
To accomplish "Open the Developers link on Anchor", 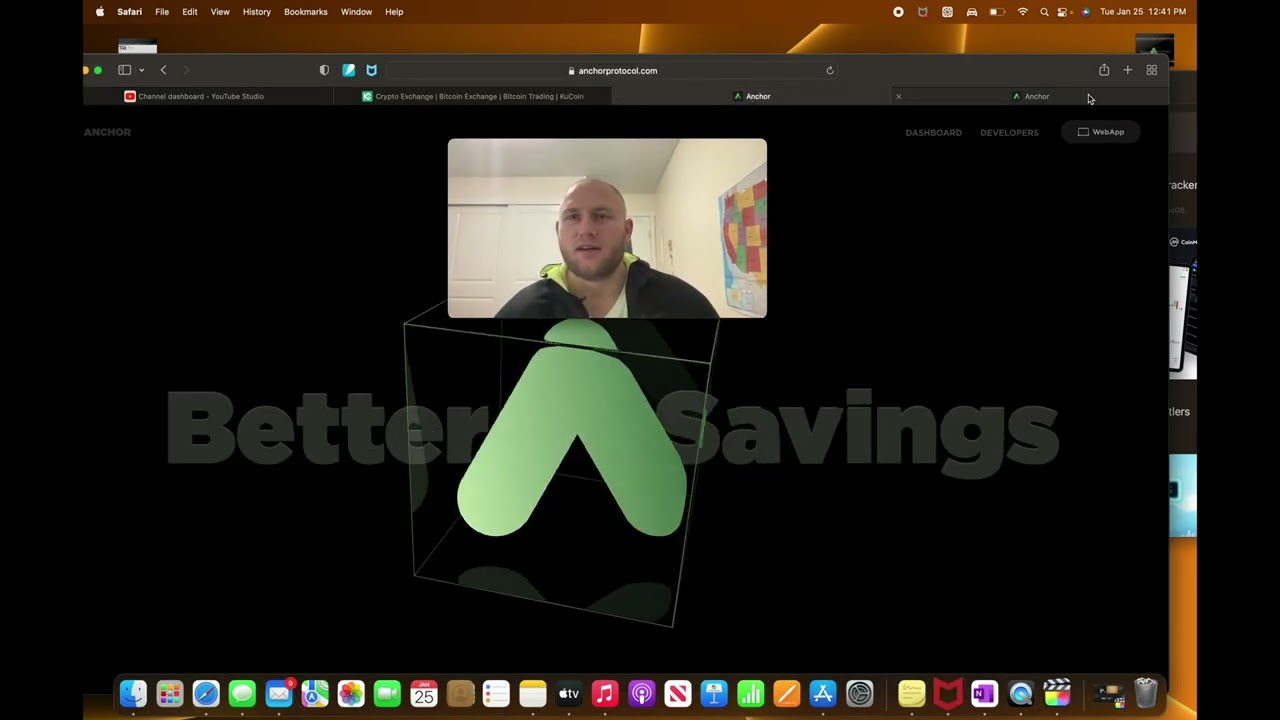I will click(1009, 132).
